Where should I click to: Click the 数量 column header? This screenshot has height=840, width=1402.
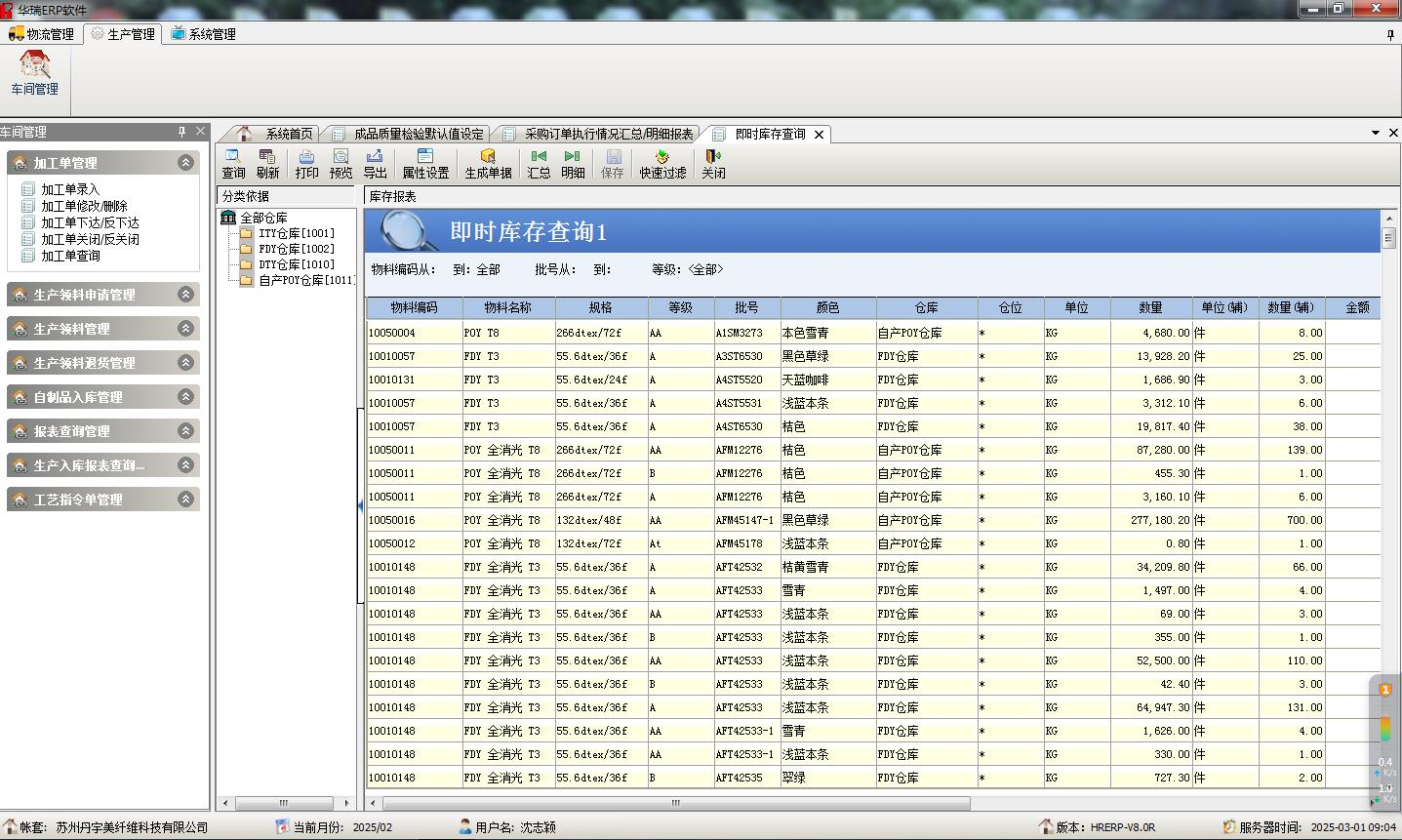coord(1150,307)
